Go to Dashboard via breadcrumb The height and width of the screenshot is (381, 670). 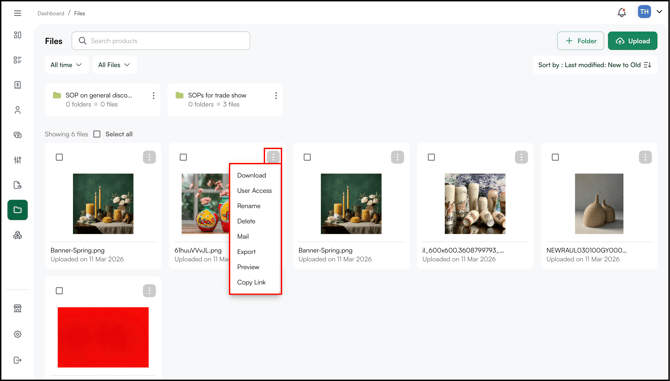[50, 13]
